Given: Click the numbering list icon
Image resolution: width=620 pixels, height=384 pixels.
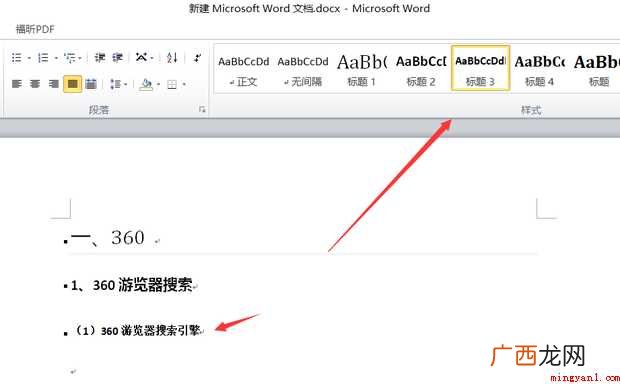Looking at the screenshot, I should [x=43, y=58].
